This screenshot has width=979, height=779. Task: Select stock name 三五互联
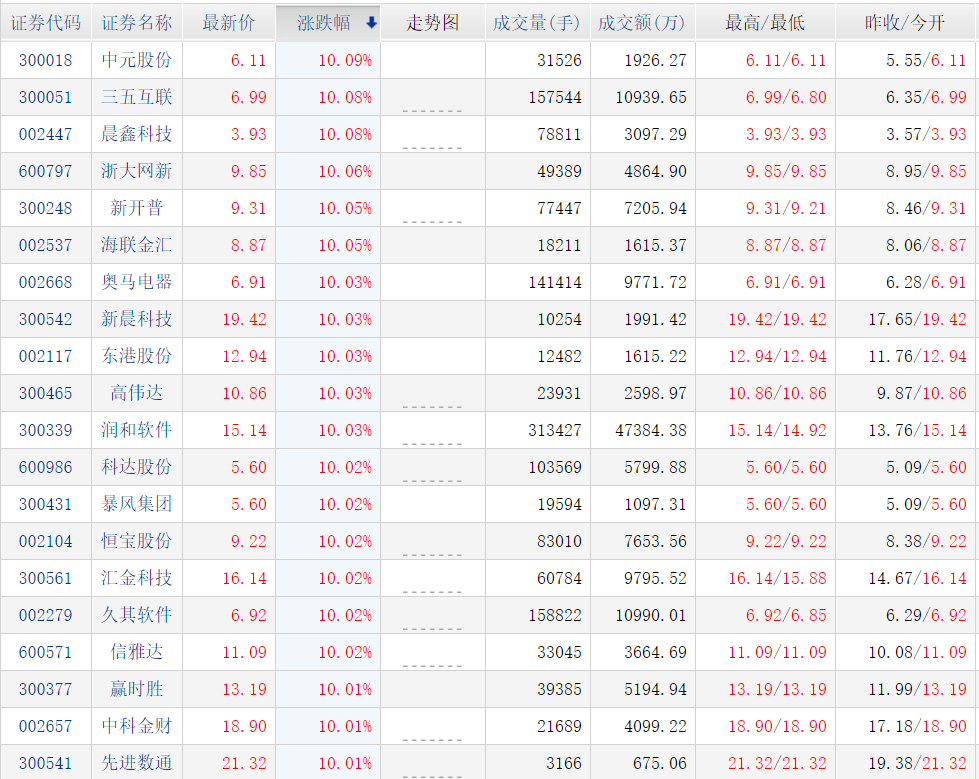click(x=137, y=97)
